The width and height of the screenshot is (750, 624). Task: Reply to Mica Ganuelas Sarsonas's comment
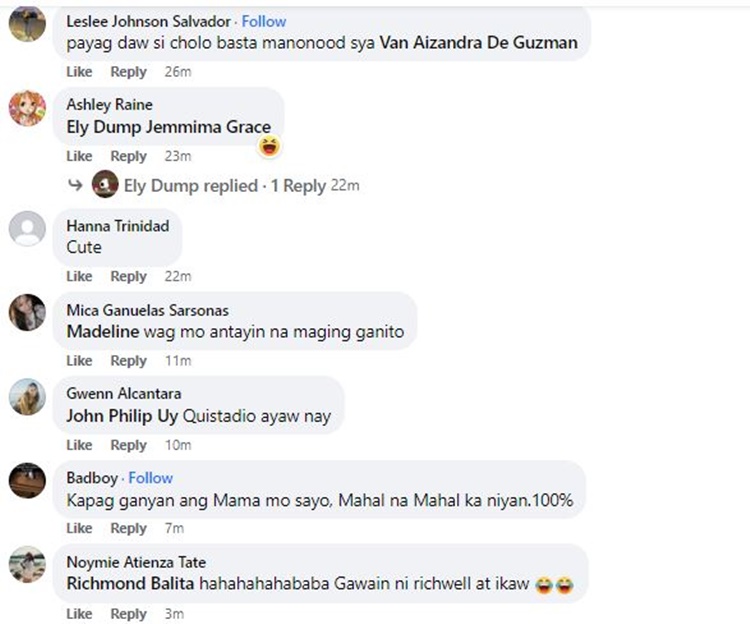point(128,360)
